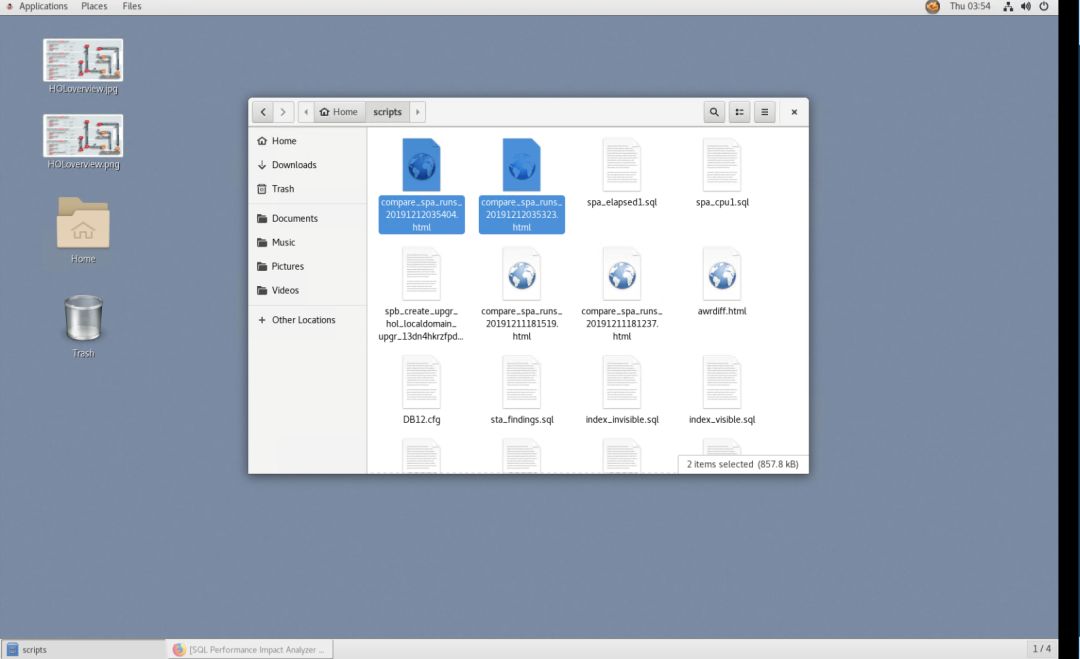Switch to SQL Performance Impact Analyzer taskbar item
This screenshot has width=1080, height=659.
250,649
